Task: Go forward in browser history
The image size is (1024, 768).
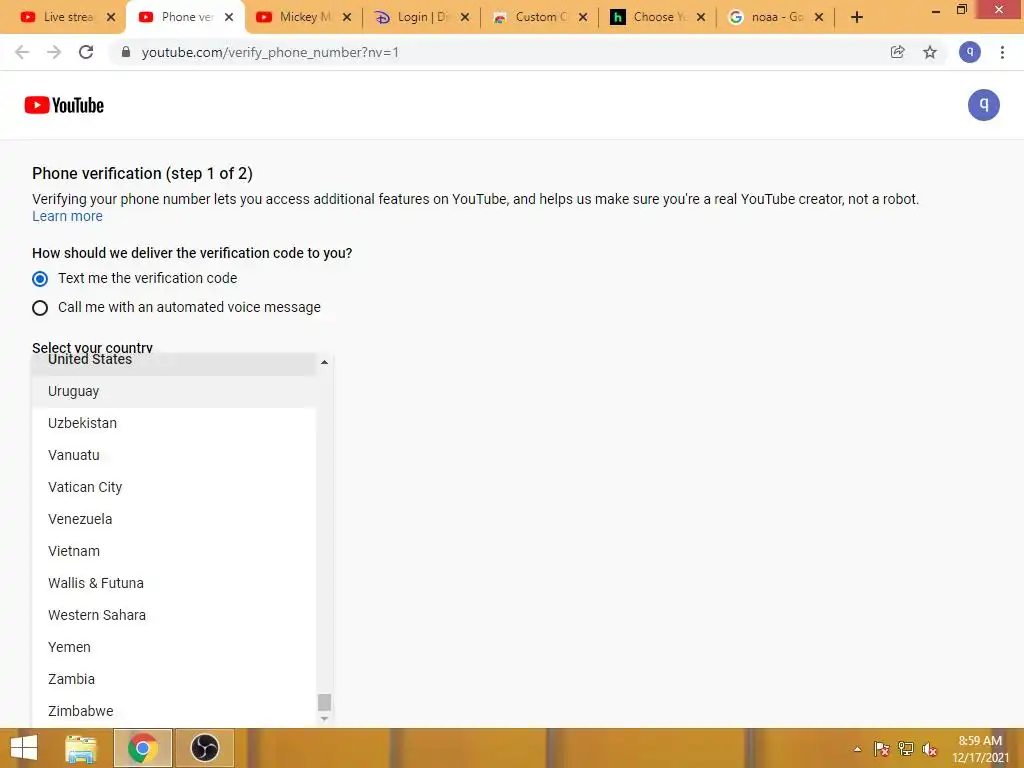Action: click(54, 52)
